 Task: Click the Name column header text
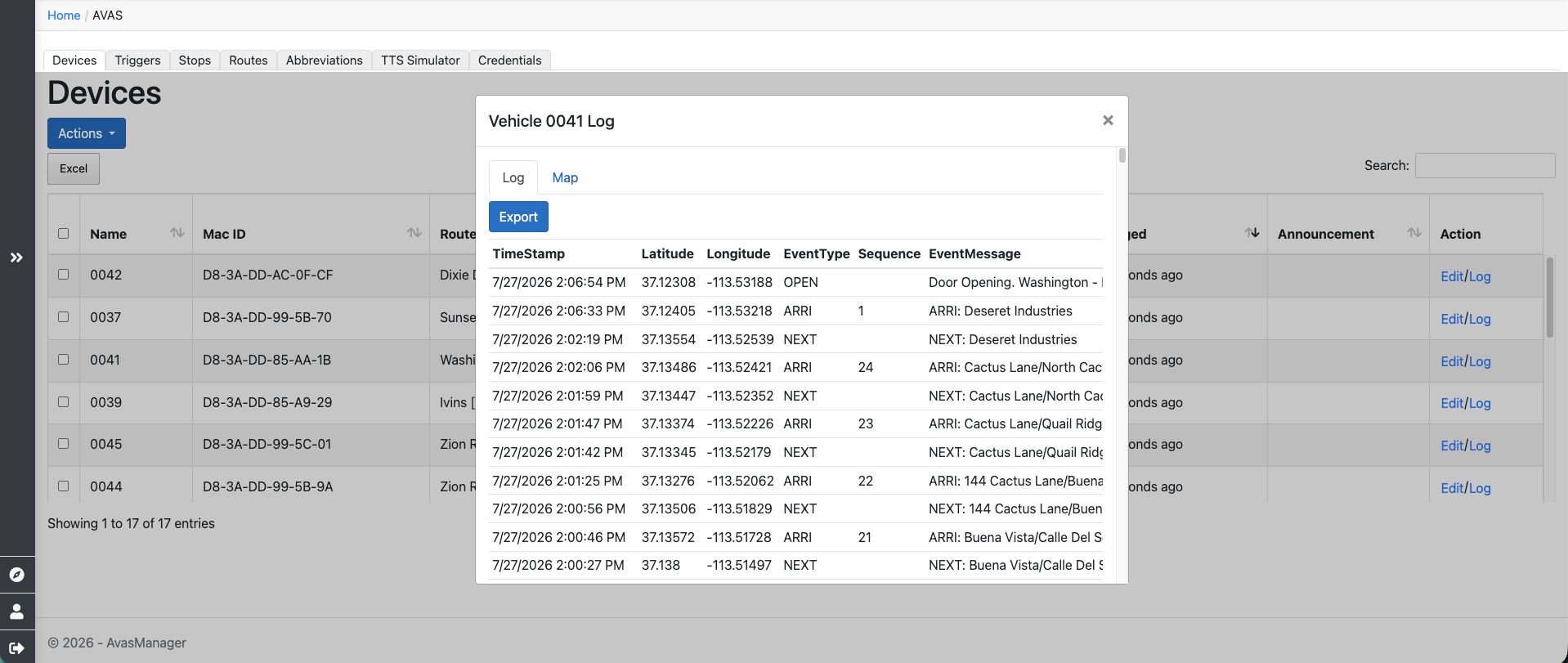click(108, 234)
